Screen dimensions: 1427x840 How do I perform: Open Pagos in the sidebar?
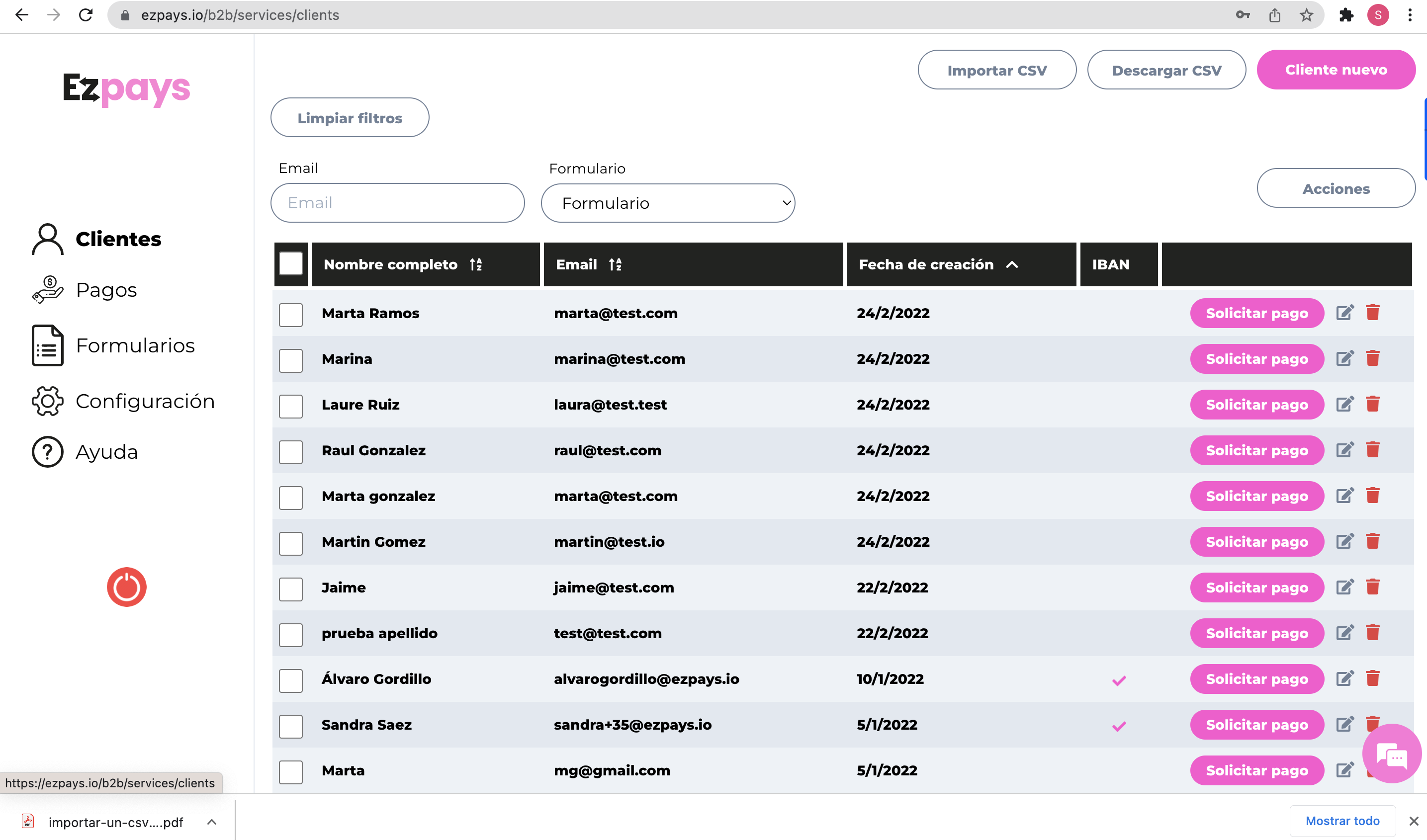click(x=106, y=290)
